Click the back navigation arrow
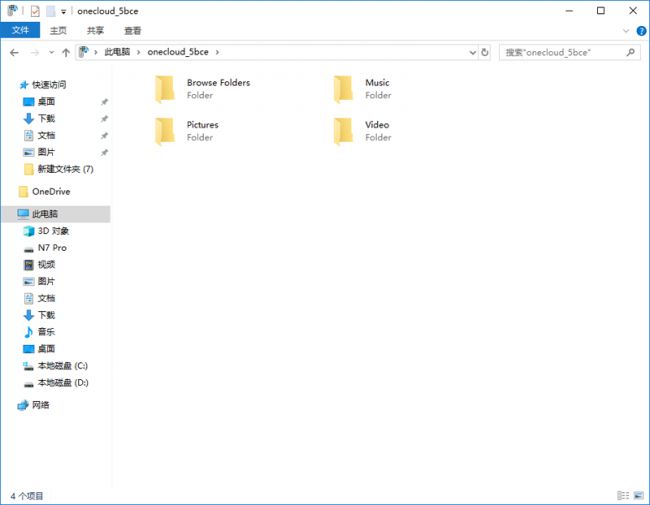 tap(14, 52)
